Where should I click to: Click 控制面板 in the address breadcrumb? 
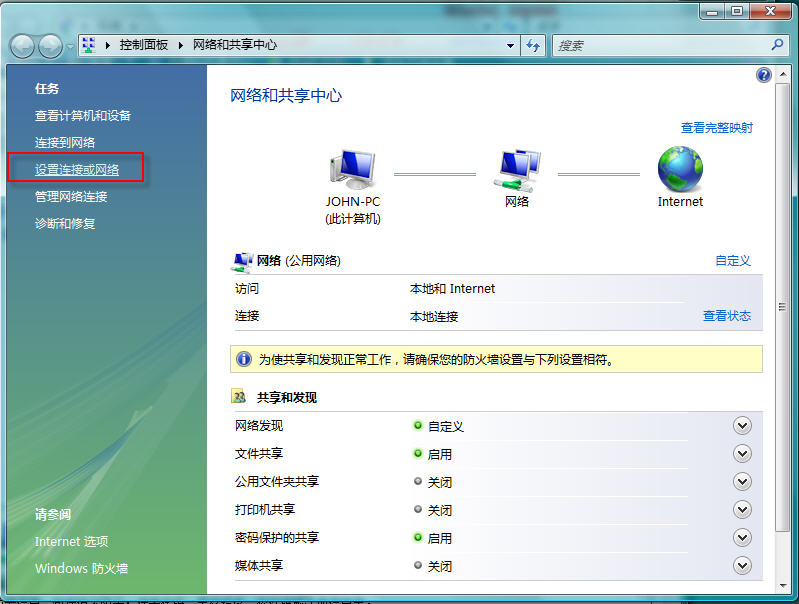(144, 45)
